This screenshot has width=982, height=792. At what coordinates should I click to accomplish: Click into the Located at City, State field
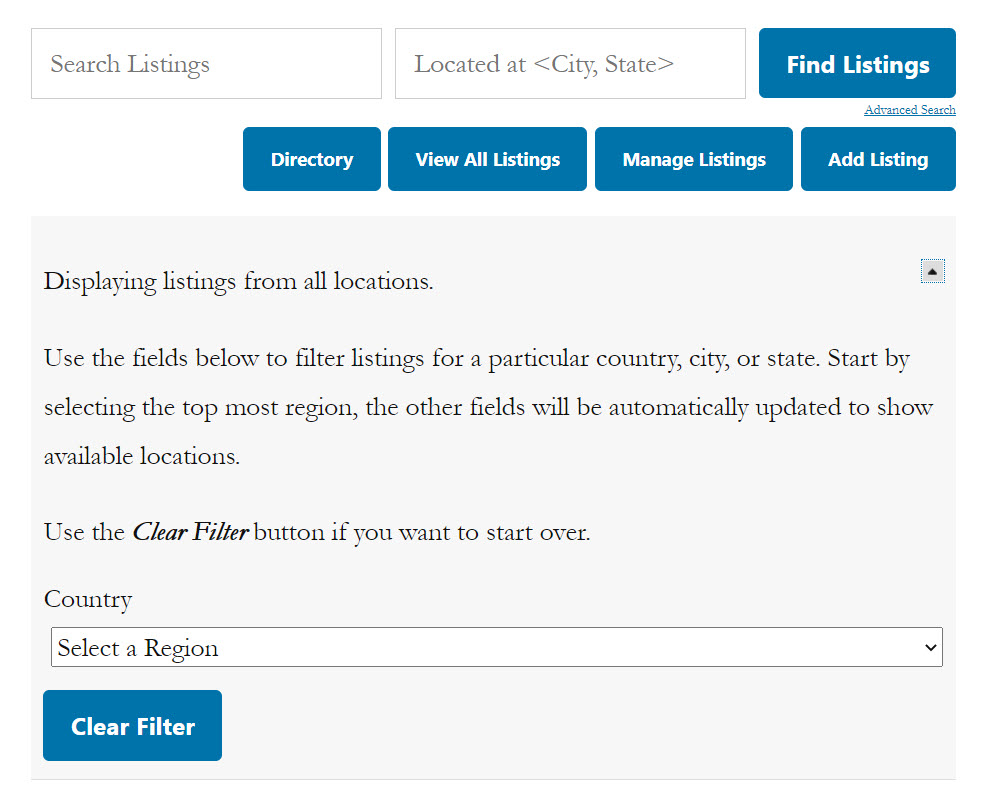point(570,63)
